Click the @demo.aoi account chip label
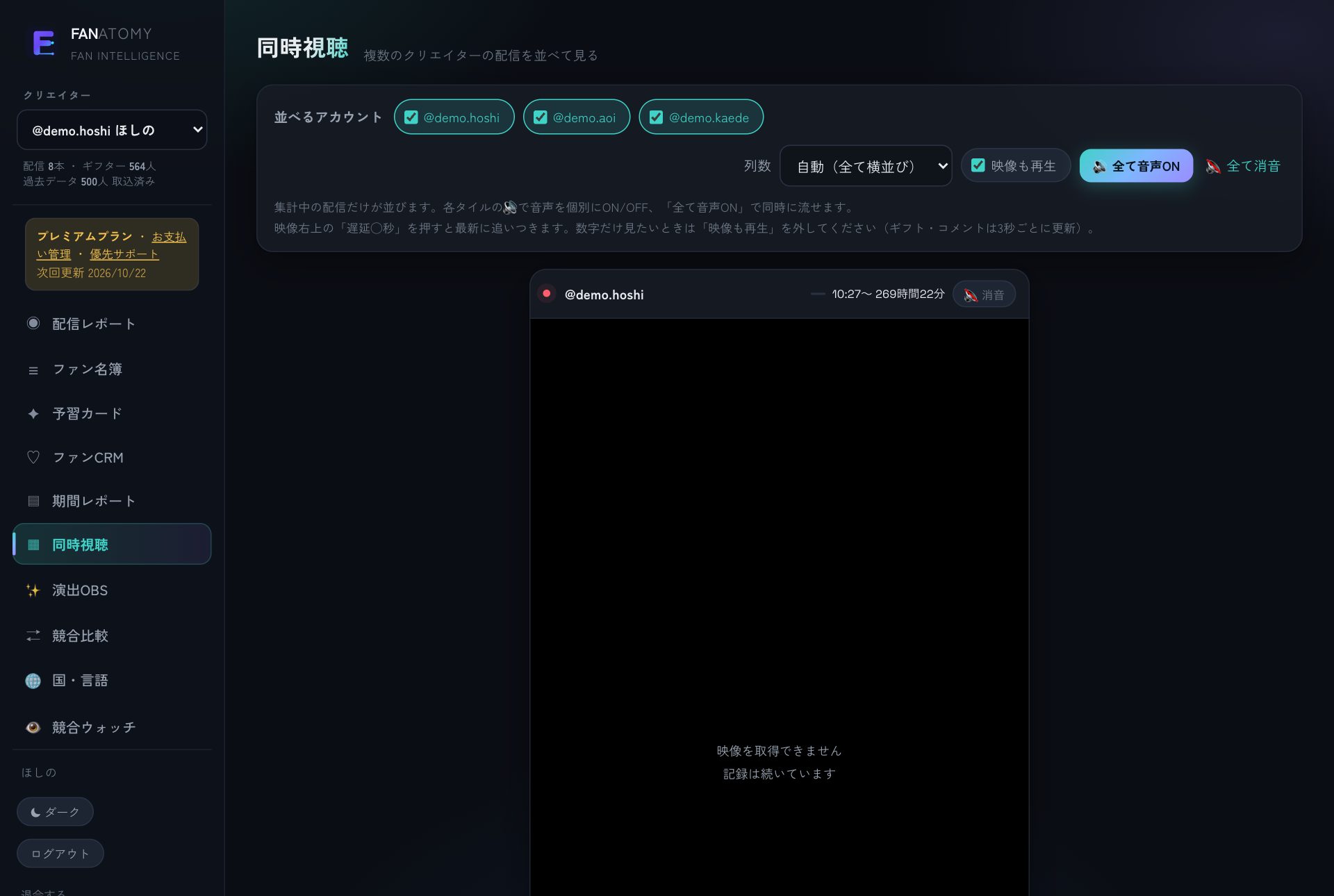1334x896 pixels. [x=584, y=118]
